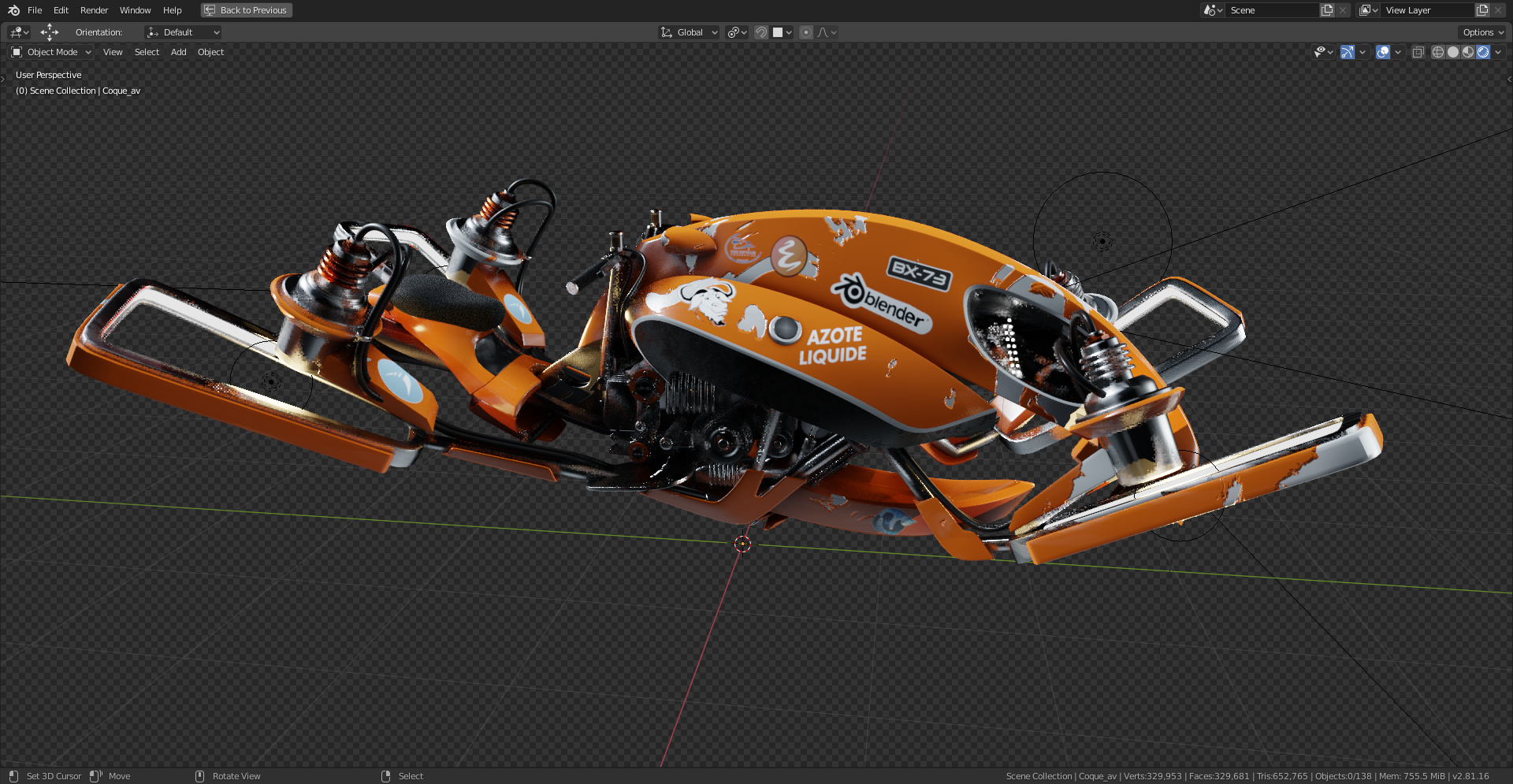Open the Object Mode dropdown
The width and height of the screenshot is (1513, 784).
tap(51, 52)
